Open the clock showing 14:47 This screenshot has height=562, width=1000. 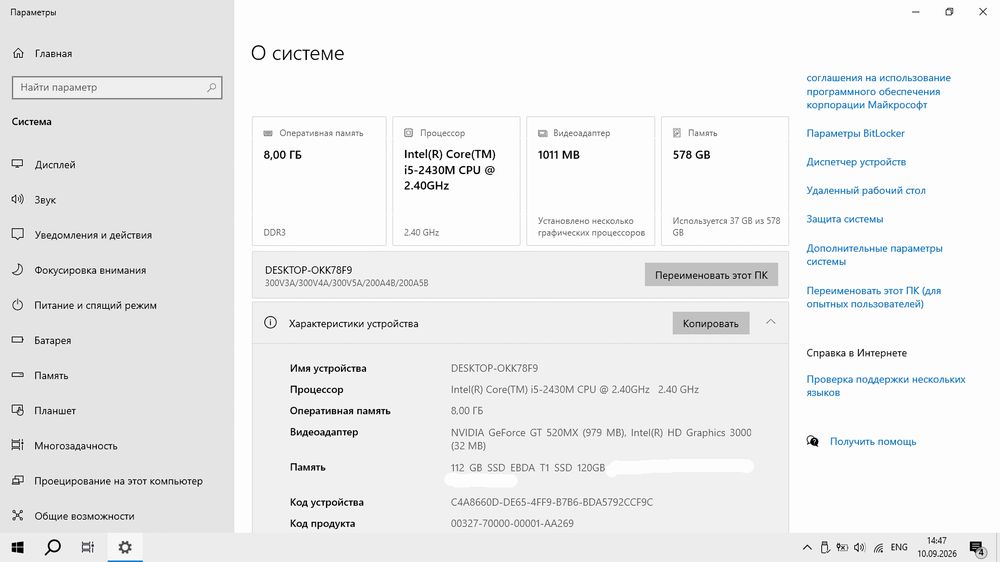coord(937,547)
